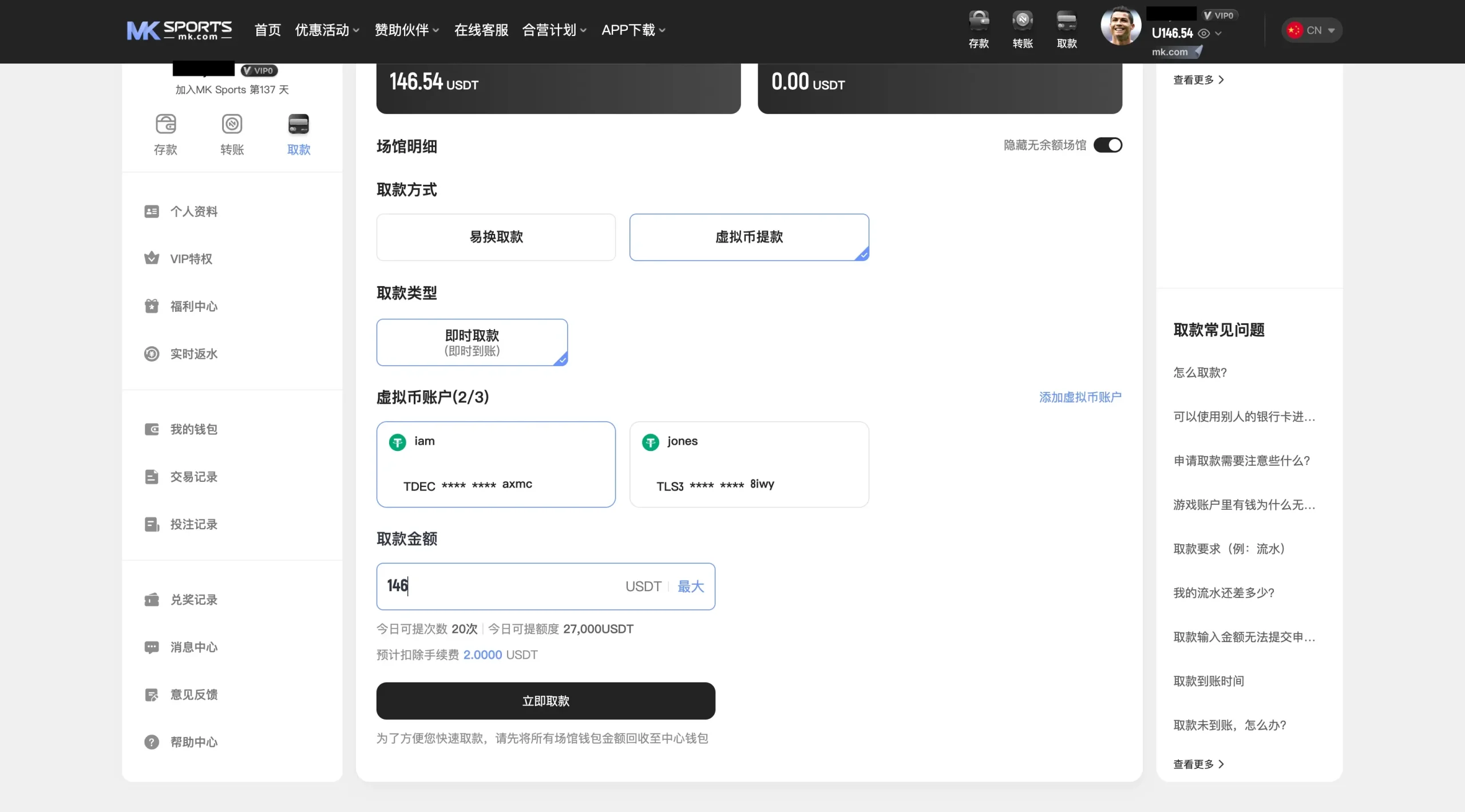The width and height of the screenshot is (1465, 812).
Task: Click the deposit icon in top header
Action: point(979,22)
